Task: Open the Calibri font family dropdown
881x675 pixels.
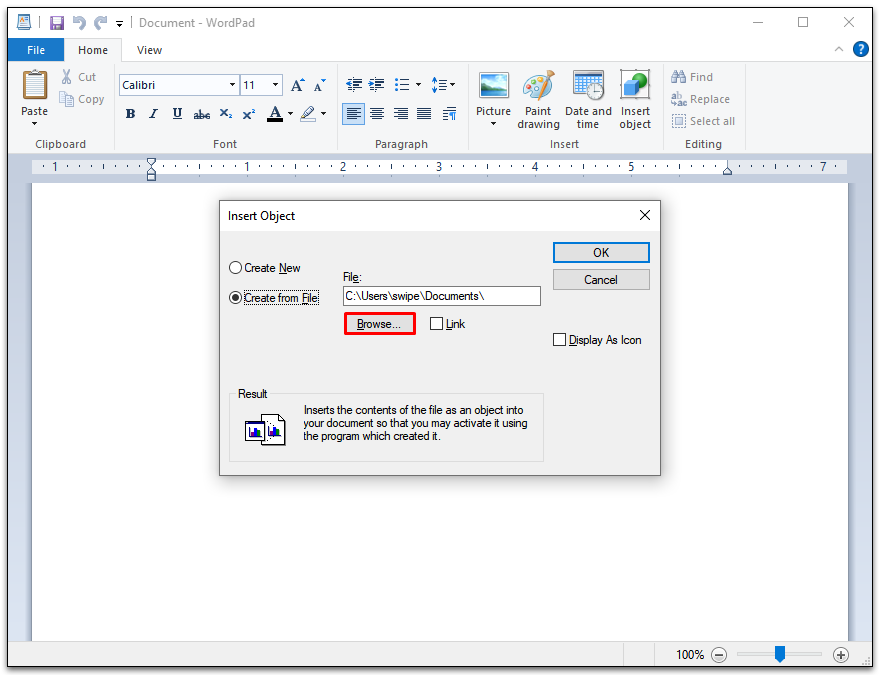Action: (232, 85)
